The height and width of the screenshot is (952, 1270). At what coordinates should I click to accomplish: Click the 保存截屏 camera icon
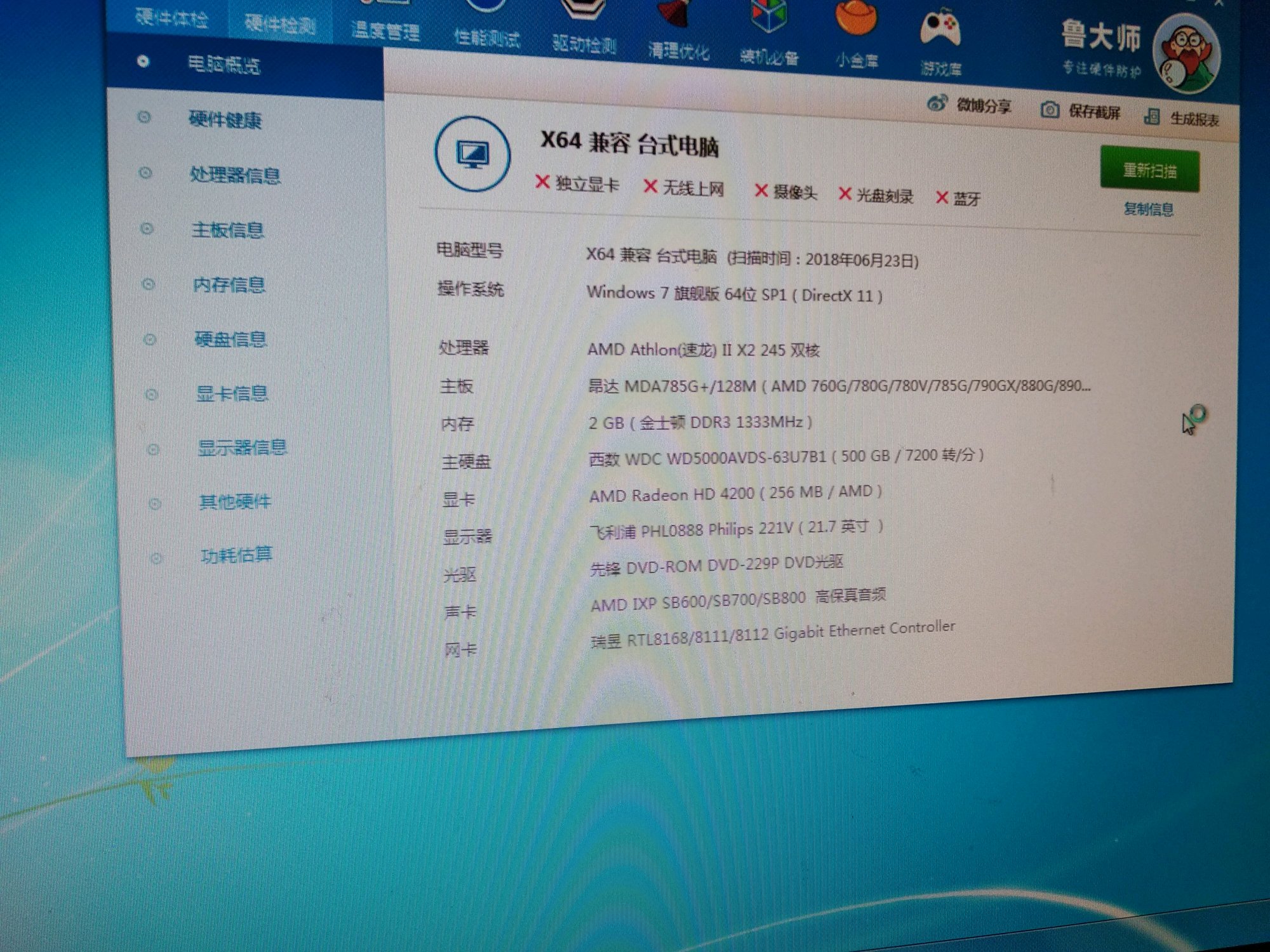click(x=1050, y=110)
